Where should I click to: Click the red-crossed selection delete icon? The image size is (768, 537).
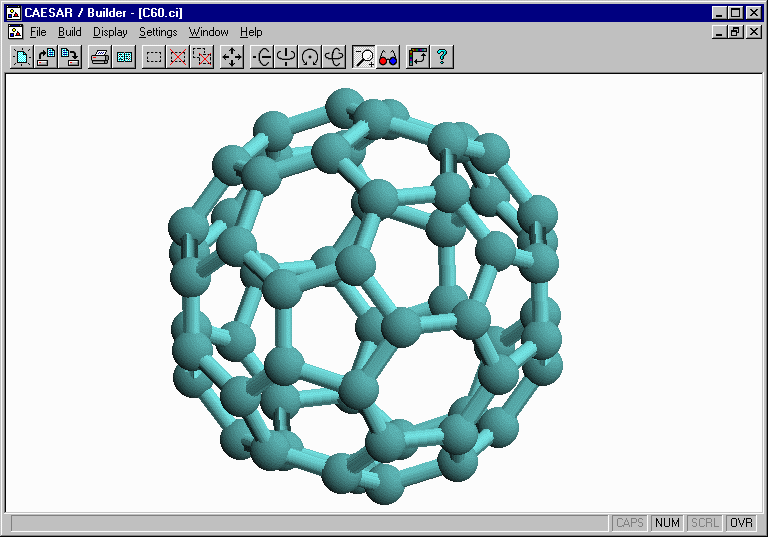pos(178,57)
